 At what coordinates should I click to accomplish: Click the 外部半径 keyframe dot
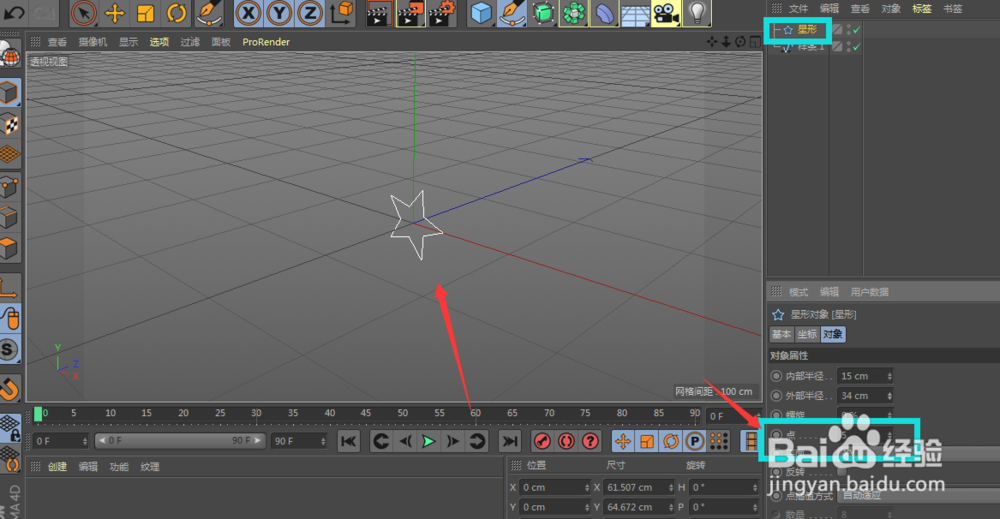tap(776, 396)
